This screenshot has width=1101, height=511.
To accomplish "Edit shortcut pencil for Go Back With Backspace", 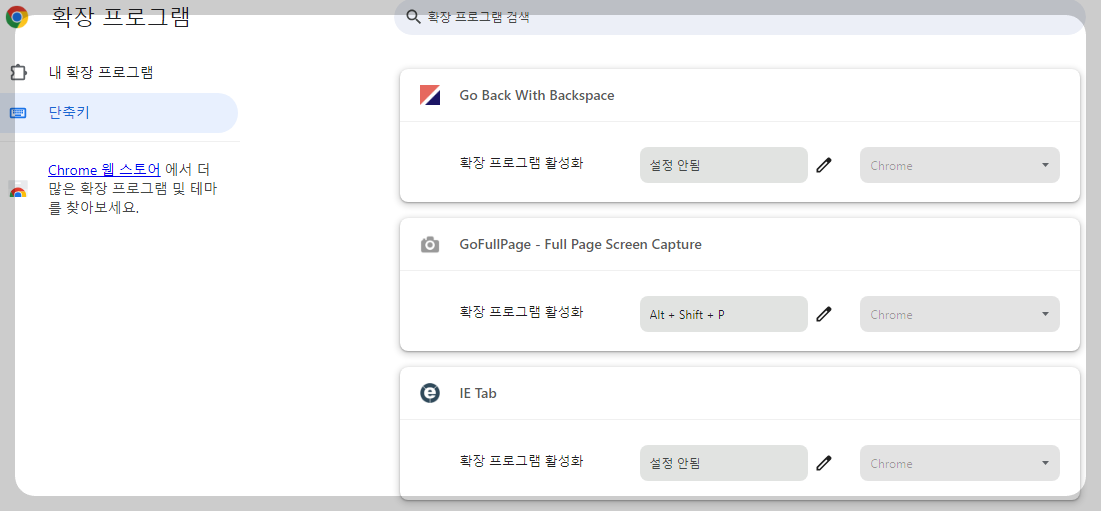I will 824,166.
